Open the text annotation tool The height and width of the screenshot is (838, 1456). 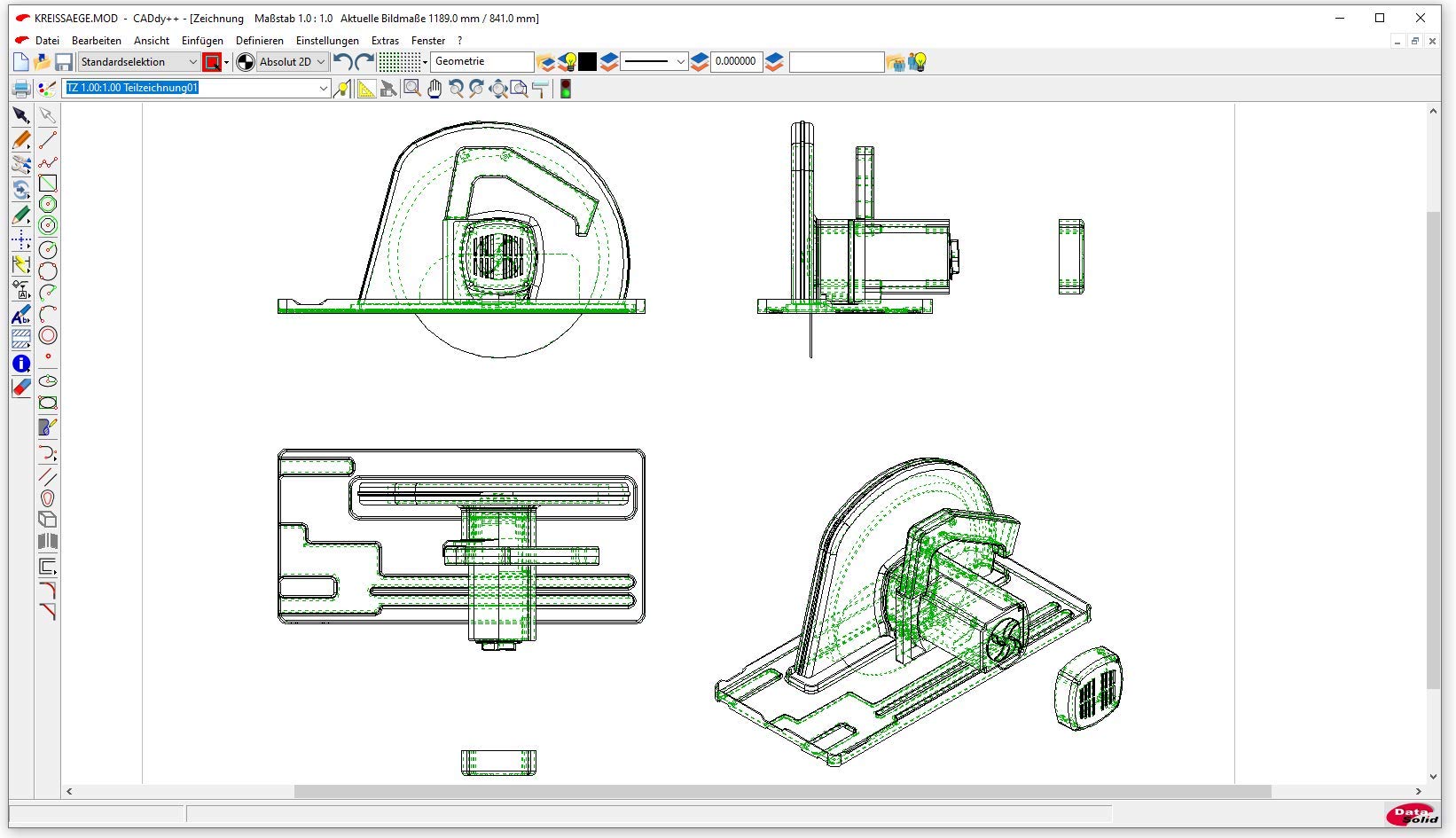(21, 315)
